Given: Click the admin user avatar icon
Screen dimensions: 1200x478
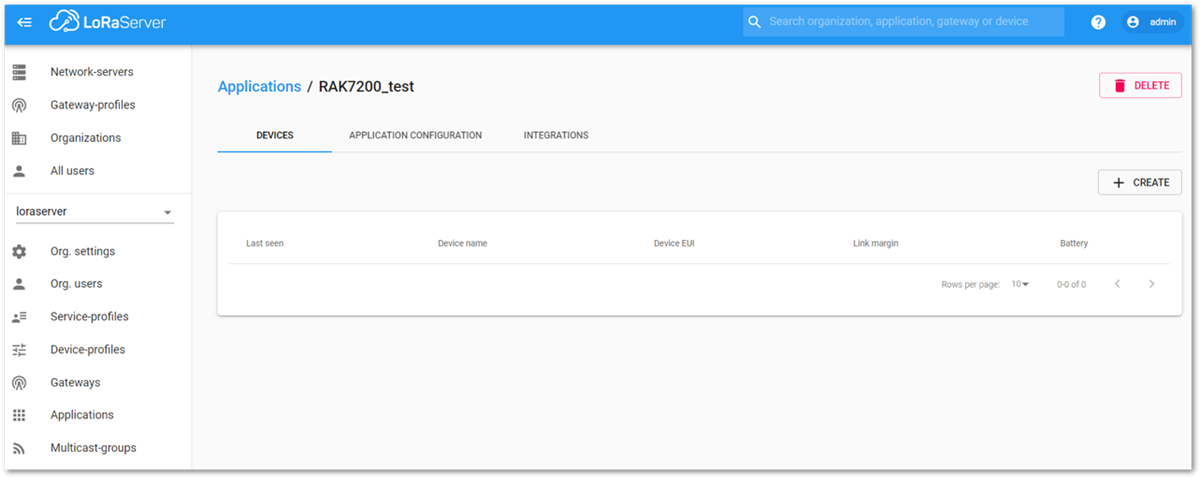Looking at the screenshot, I should (1133, 22).
